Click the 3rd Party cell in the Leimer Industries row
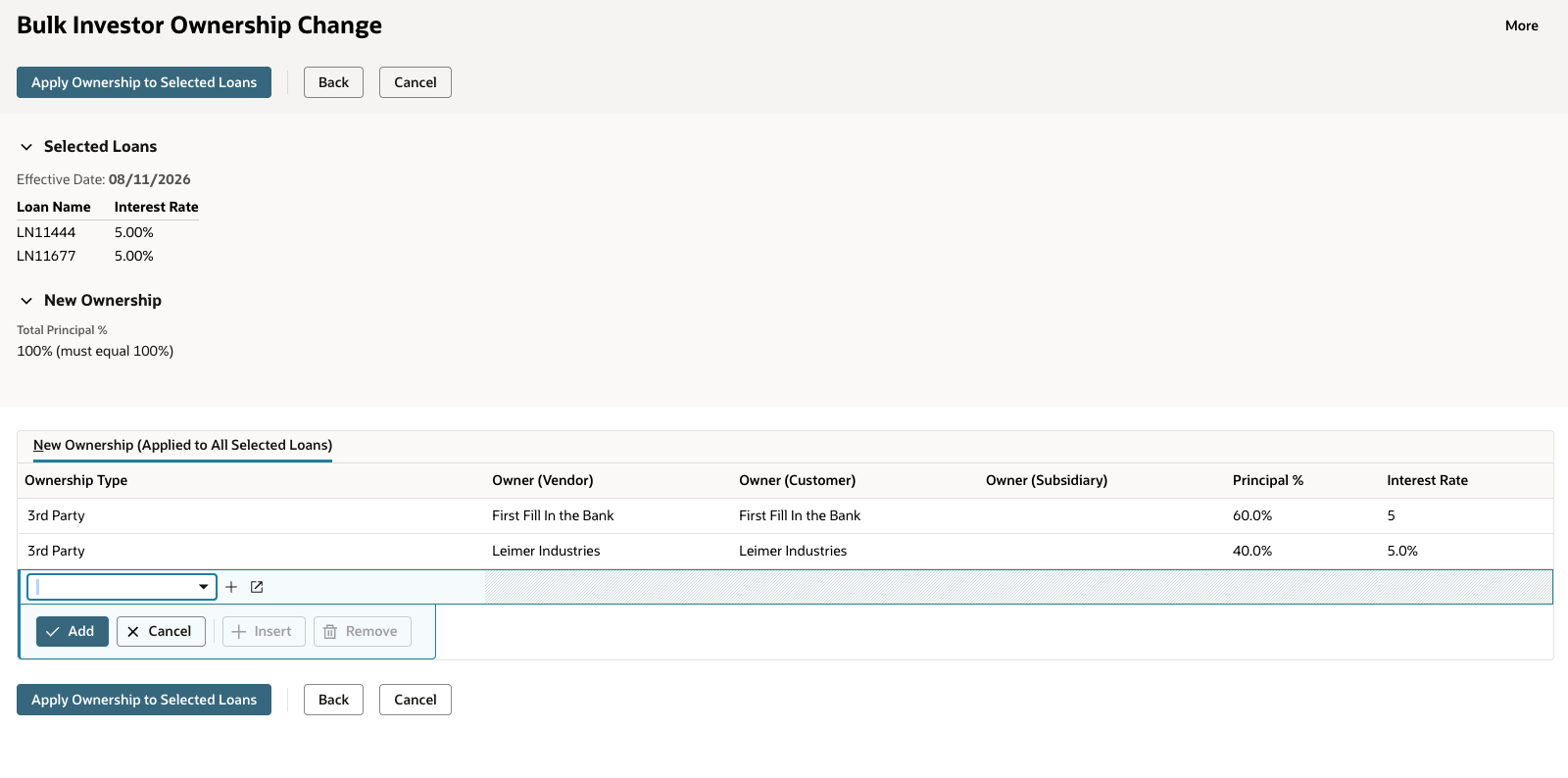 point(56,551)
